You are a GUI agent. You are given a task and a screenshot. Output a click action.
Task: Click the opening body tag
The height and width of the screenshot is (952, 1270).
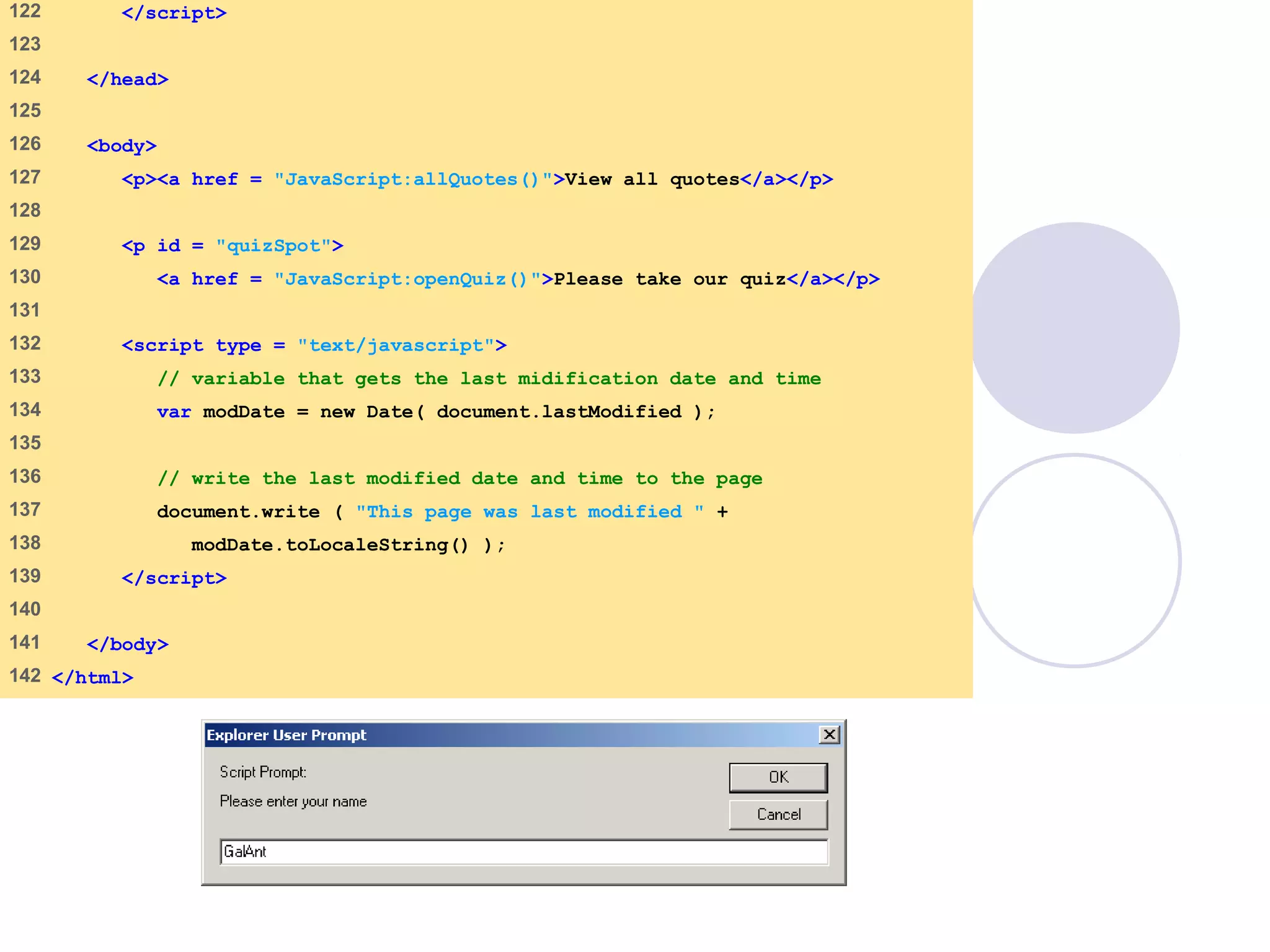pyautogui.click(x=122, y=146)
